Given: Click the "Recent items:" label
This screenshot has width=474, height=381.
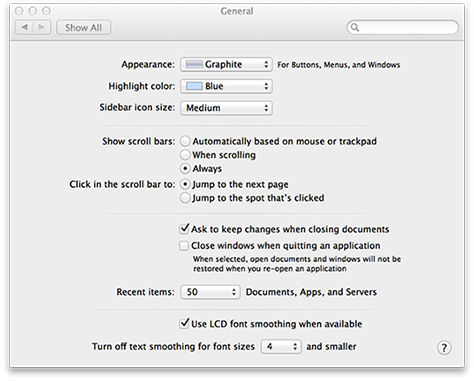Looking at the screenshot, I should click(145, 292).
